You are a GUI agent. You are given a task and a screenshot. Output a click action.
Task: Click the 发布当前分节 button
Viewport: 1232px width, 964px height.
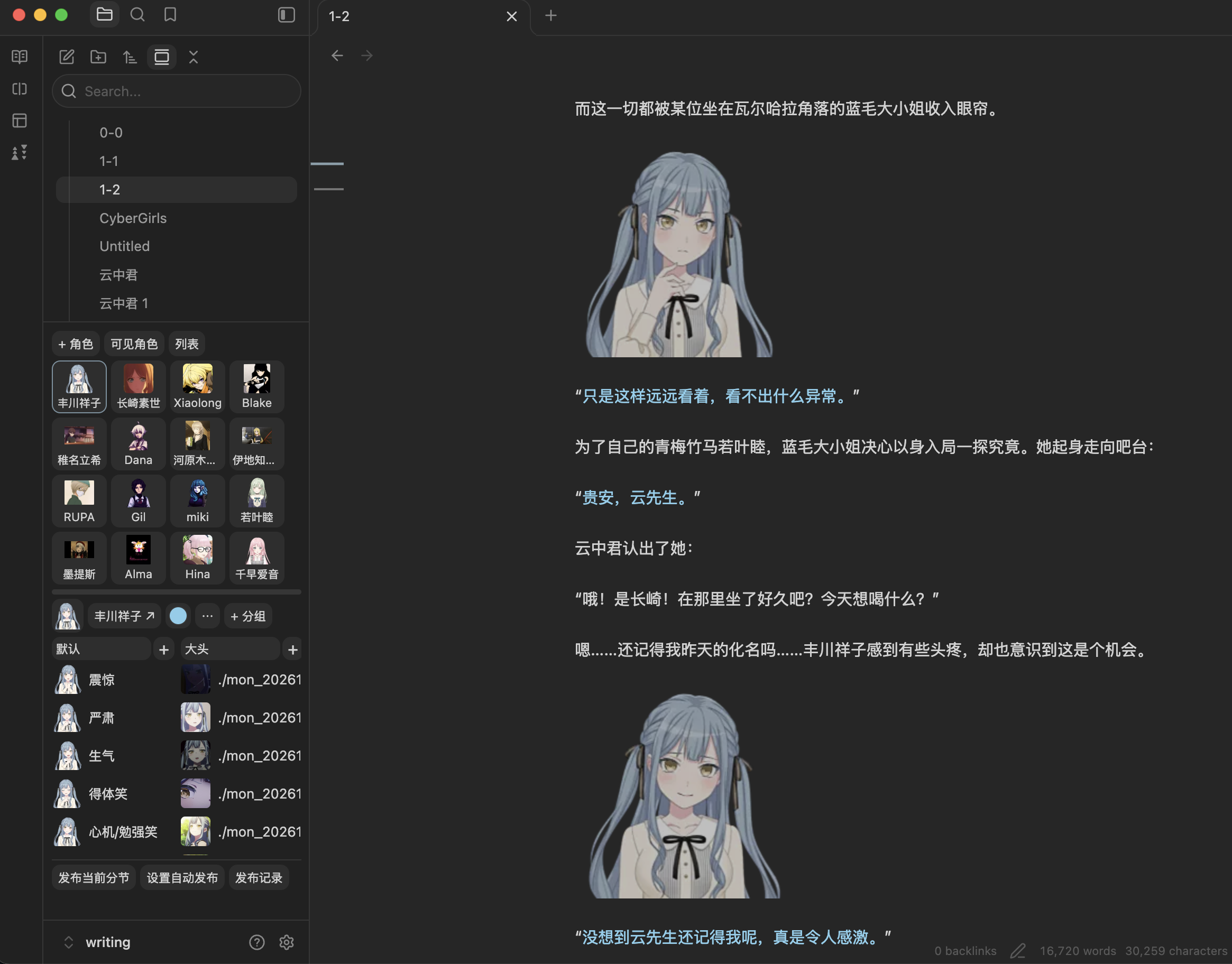(x=94, y=878)
